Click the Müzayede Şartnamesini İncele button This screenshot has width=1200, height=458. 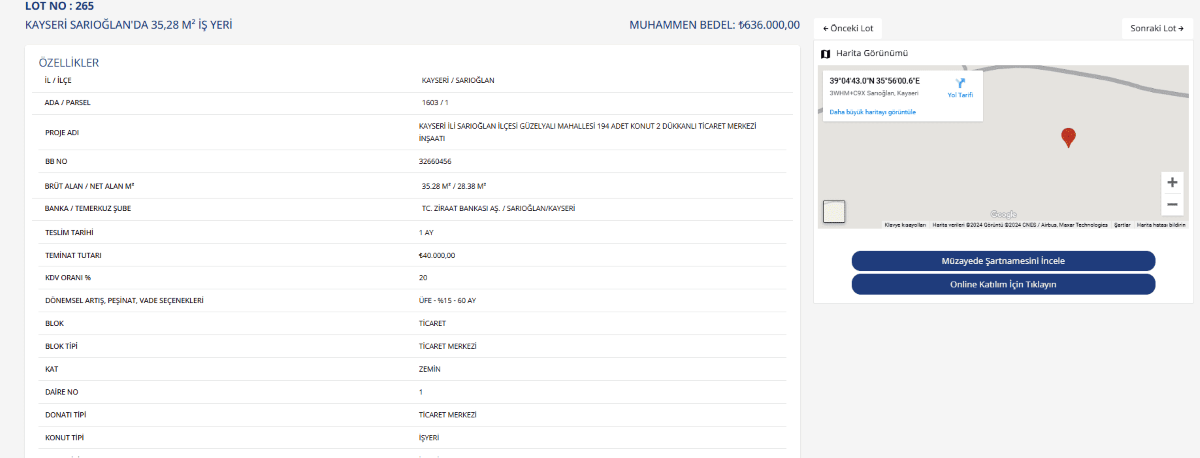click(1003, 261)
